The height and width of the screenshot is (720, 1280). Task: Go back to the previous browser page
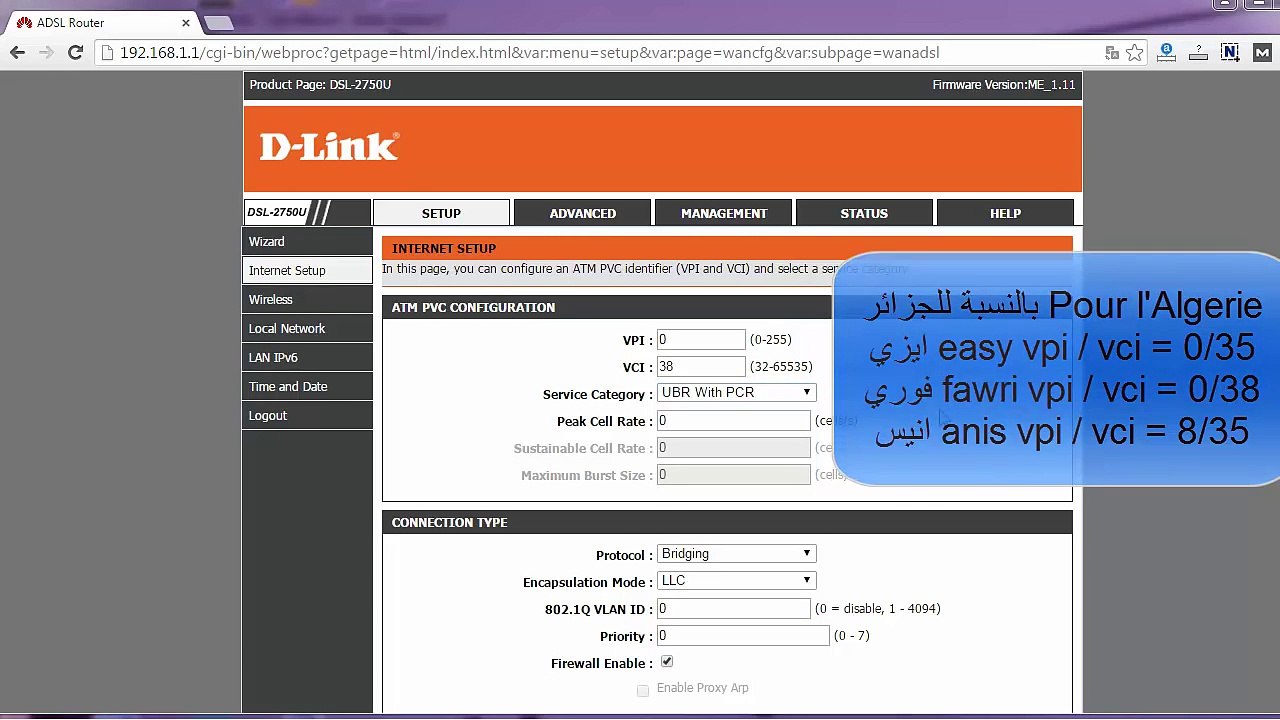pyautogui.click(x=17, y=53)
